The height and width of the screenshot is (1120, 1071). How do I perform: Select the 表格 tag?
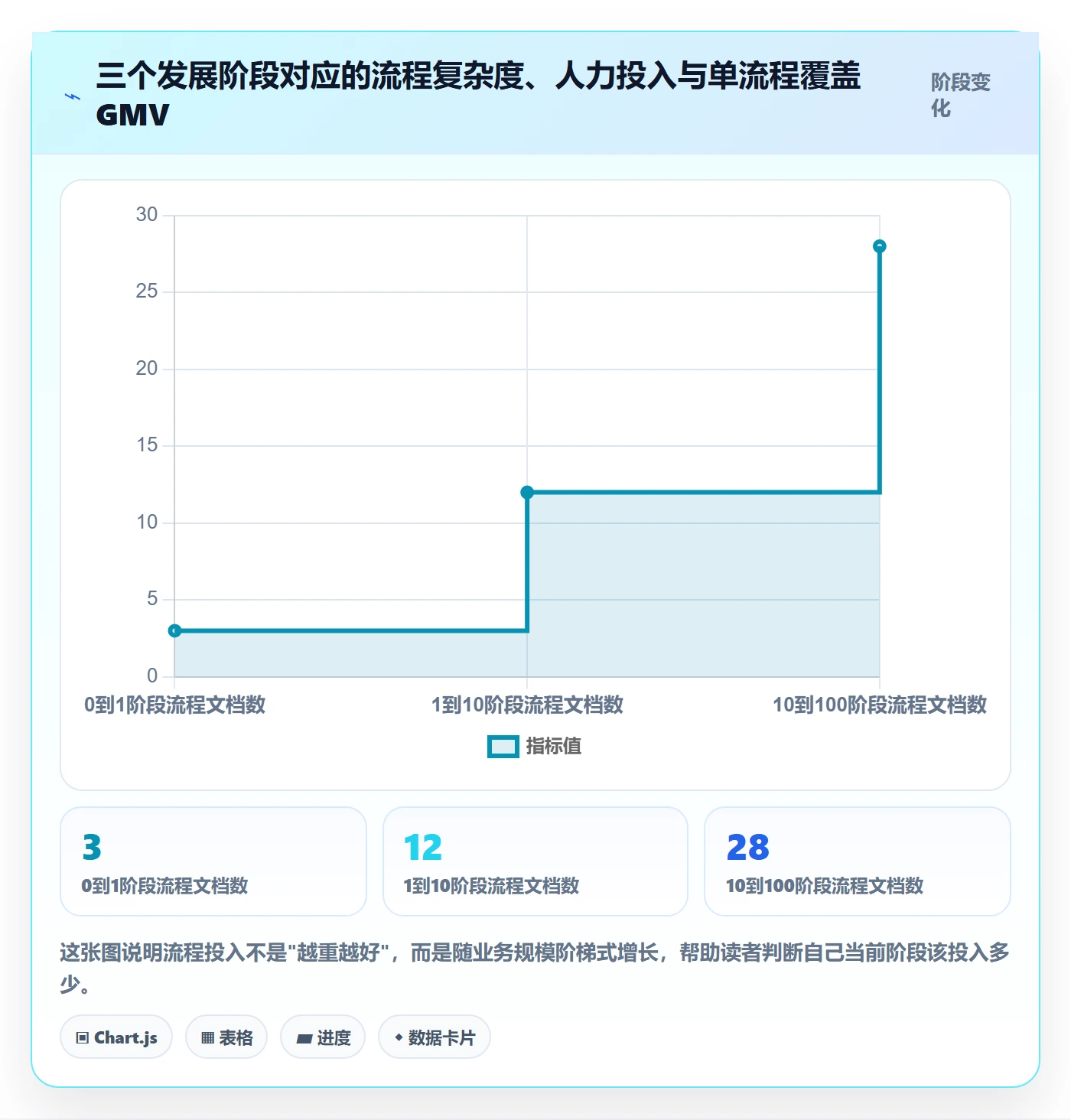tap(226, 1037)
